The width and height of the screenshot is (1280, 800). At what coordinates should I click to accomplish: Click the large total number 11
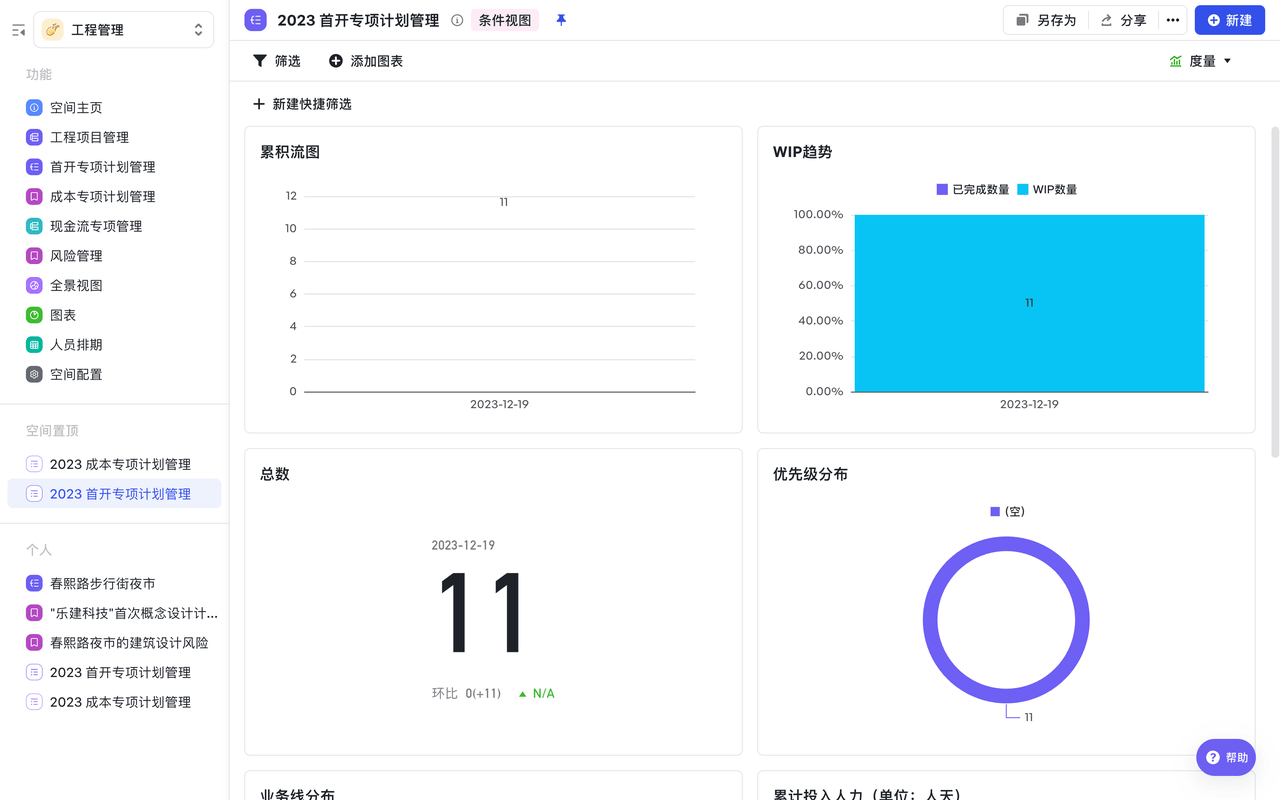click(481, 613)
